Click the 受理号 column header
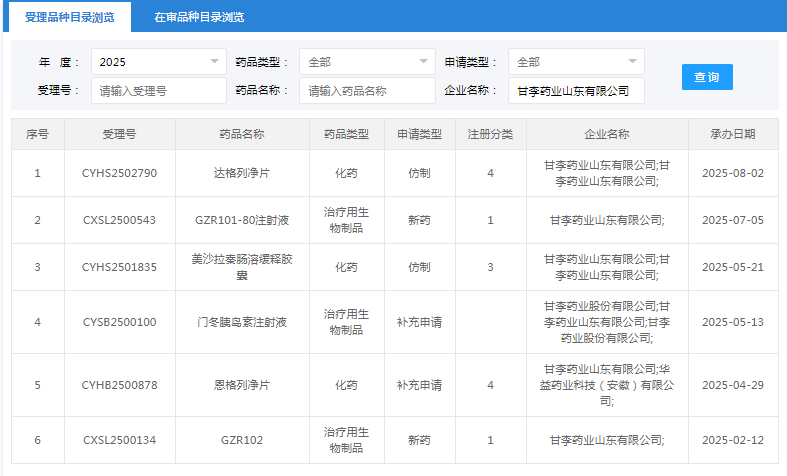The width and height of the screenshot is (787, 476). click(x=119, y=134)
